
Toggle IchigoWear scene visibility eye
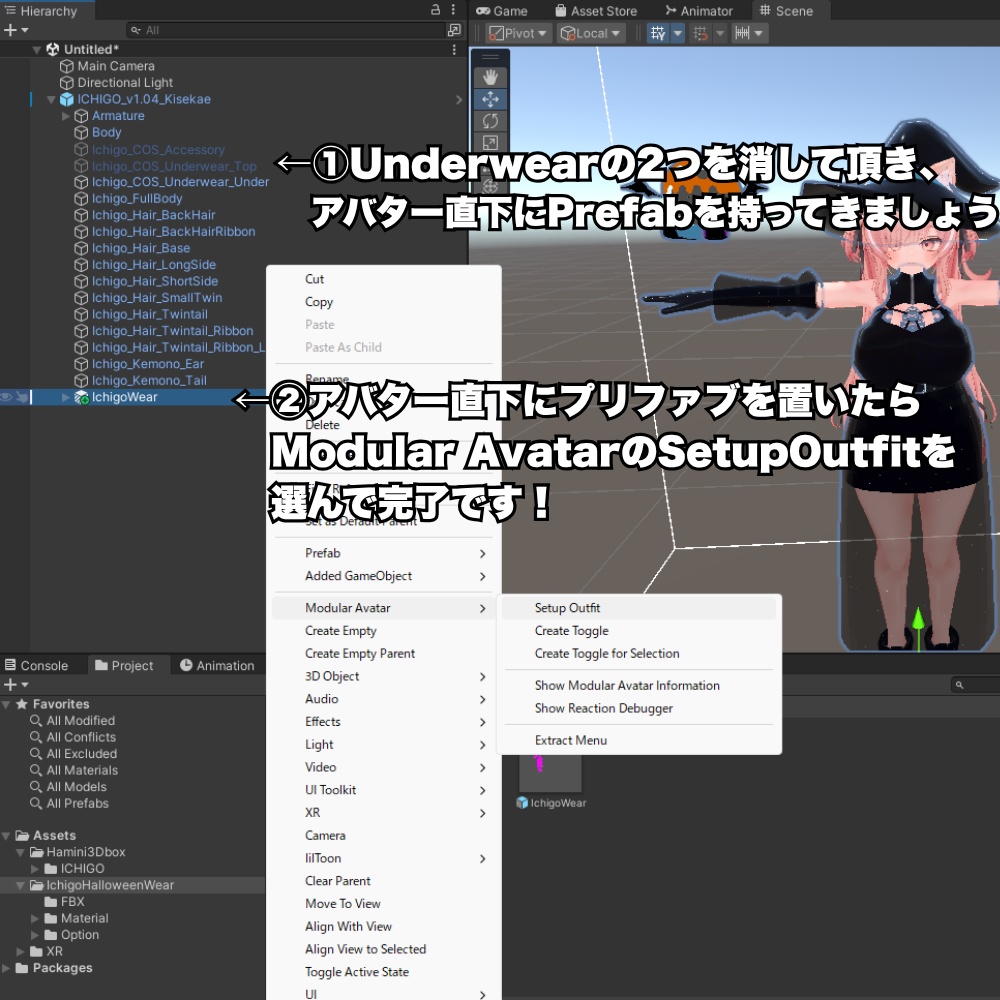6,395
